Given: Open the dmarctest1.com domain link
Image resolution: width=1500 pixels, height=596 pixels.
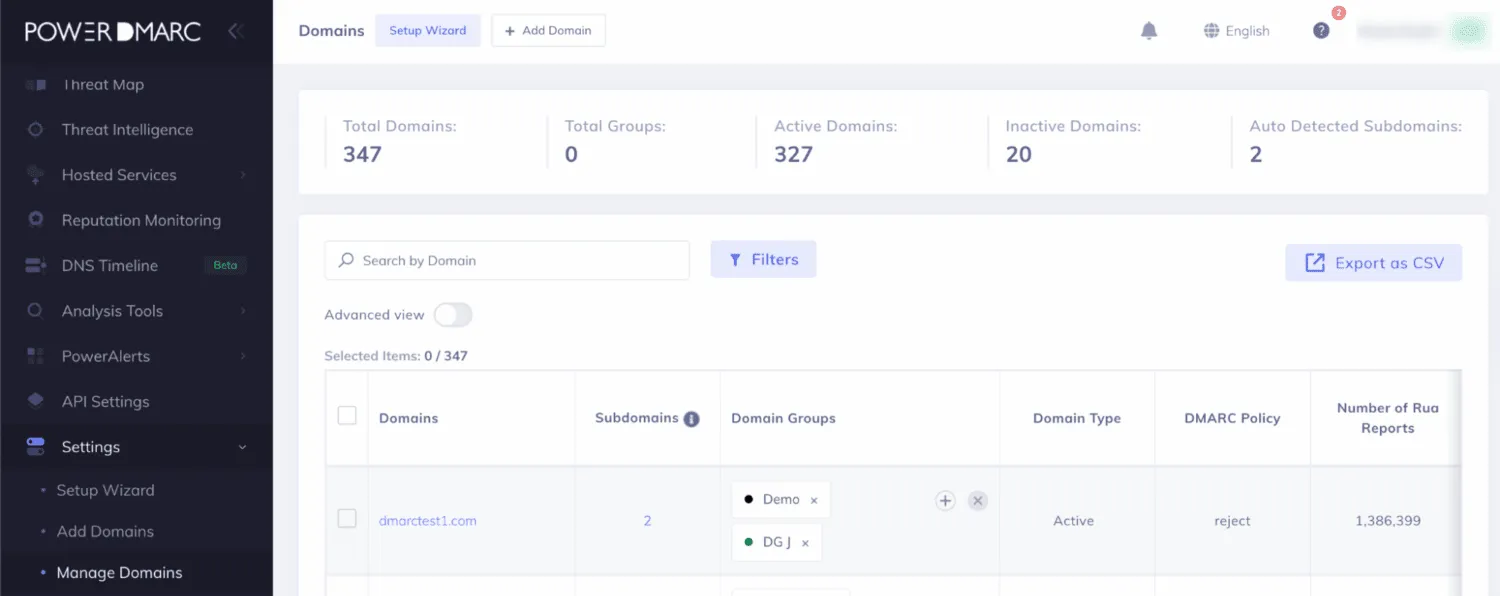Looking at the screenshot, I should coord(428,521).
